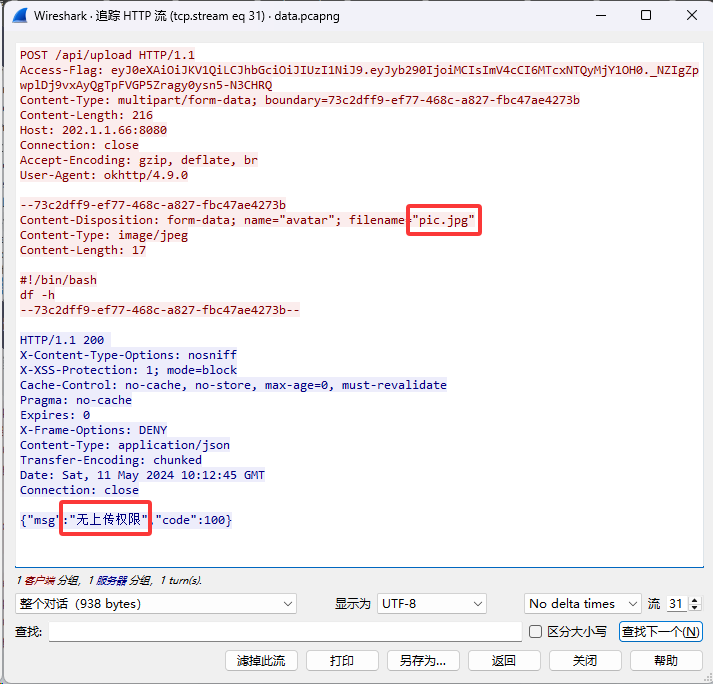Toggle the 区分大小写 case-sensitive checkbox

tap(535, 631)
